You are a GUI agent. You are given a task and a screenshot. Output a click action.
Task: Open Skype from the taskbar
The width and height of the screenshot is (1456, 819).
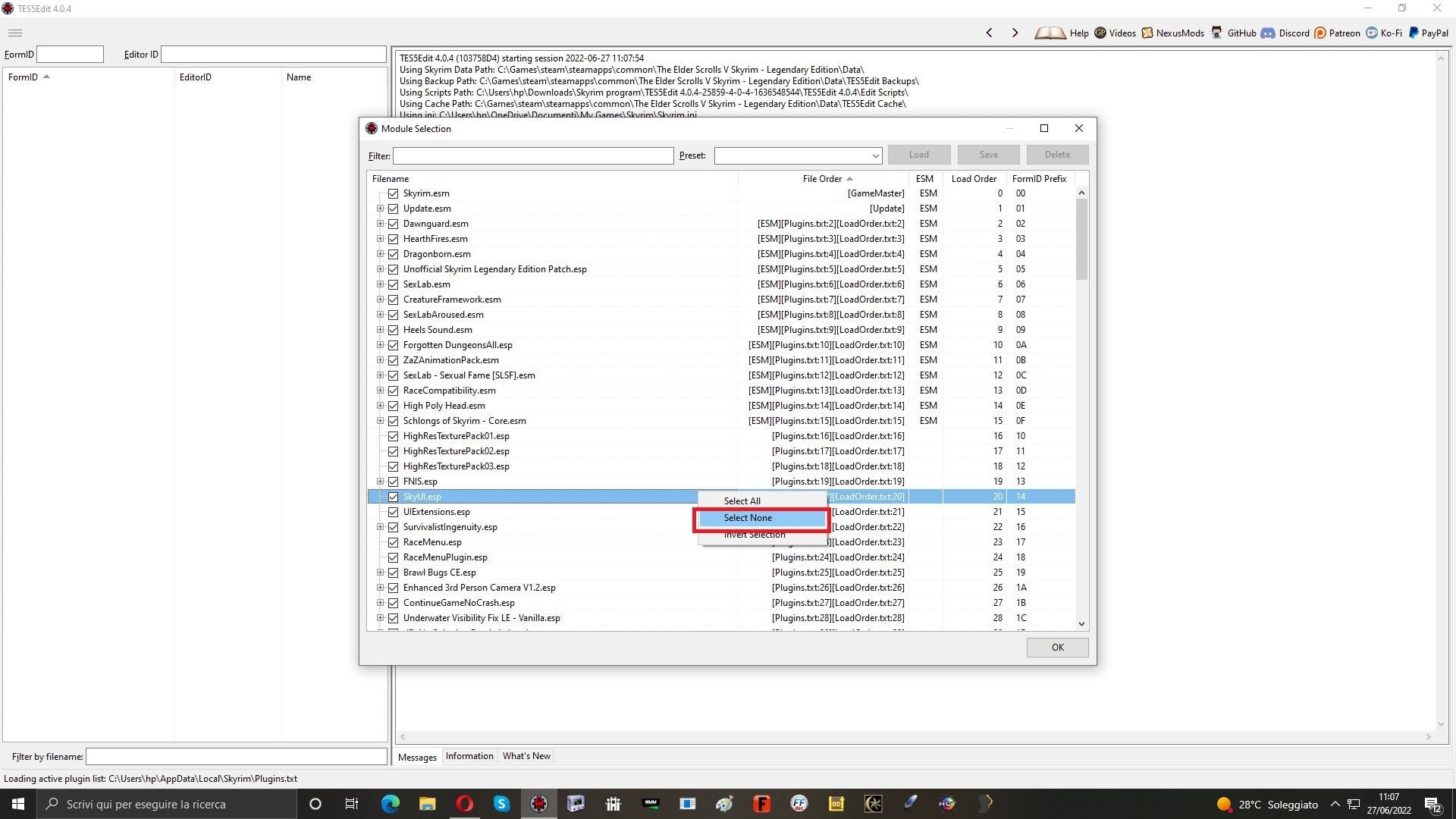[501, 804]
